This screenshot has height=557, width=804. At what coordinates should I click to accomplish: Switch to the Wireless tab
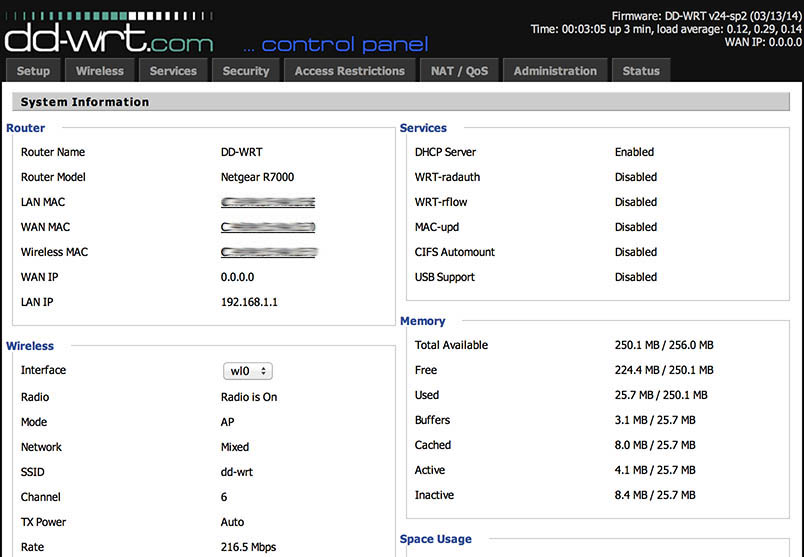[100, 71]
